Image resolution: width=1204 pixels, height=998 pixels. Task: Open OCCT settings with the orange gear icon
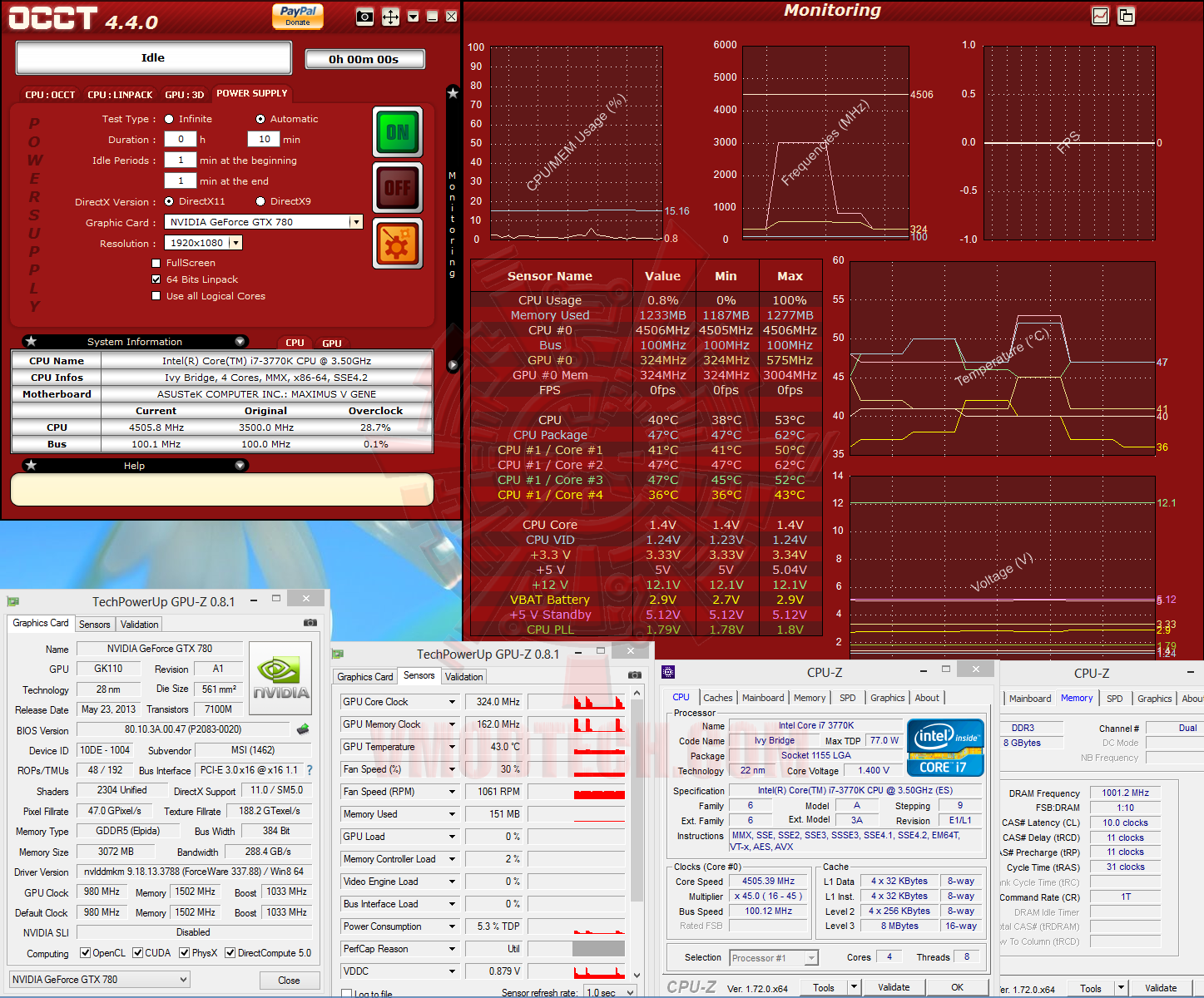coord(398,245)
